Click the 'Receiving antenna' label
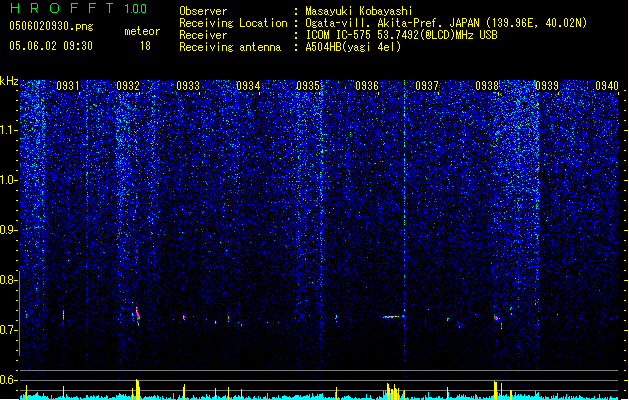 (230, 47)
